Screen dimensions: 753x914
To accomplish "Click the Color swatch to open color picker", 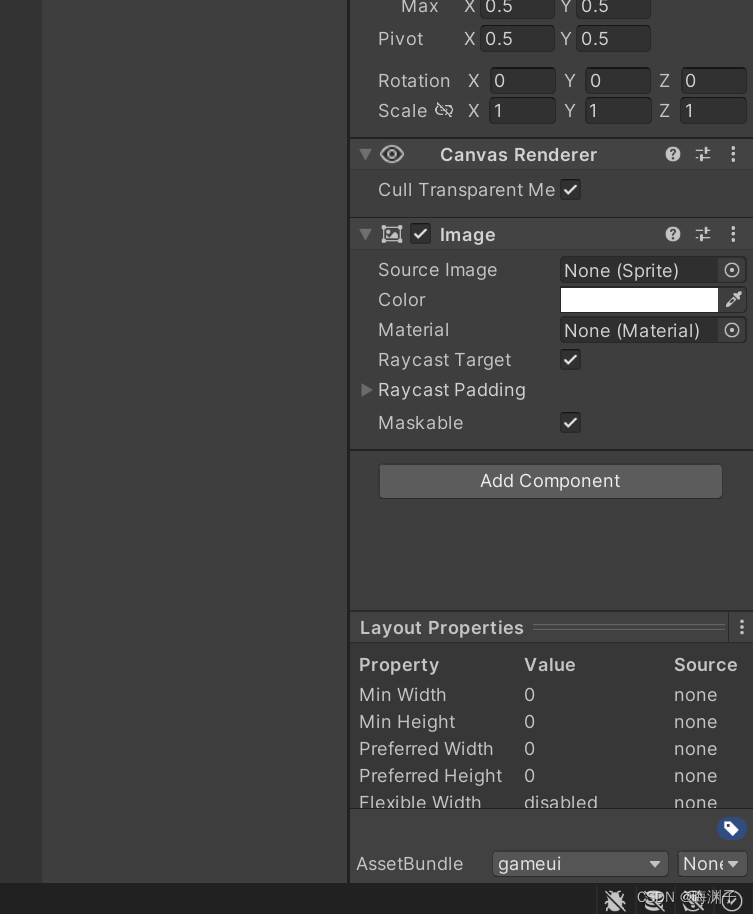I will click(639, 299).
